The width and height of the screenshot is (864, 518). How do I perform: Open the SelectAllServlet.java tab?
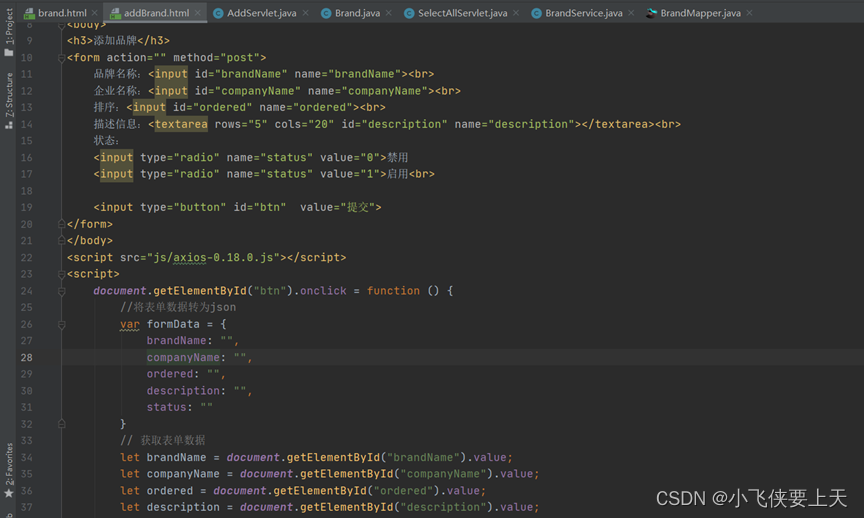coord(462,13)
